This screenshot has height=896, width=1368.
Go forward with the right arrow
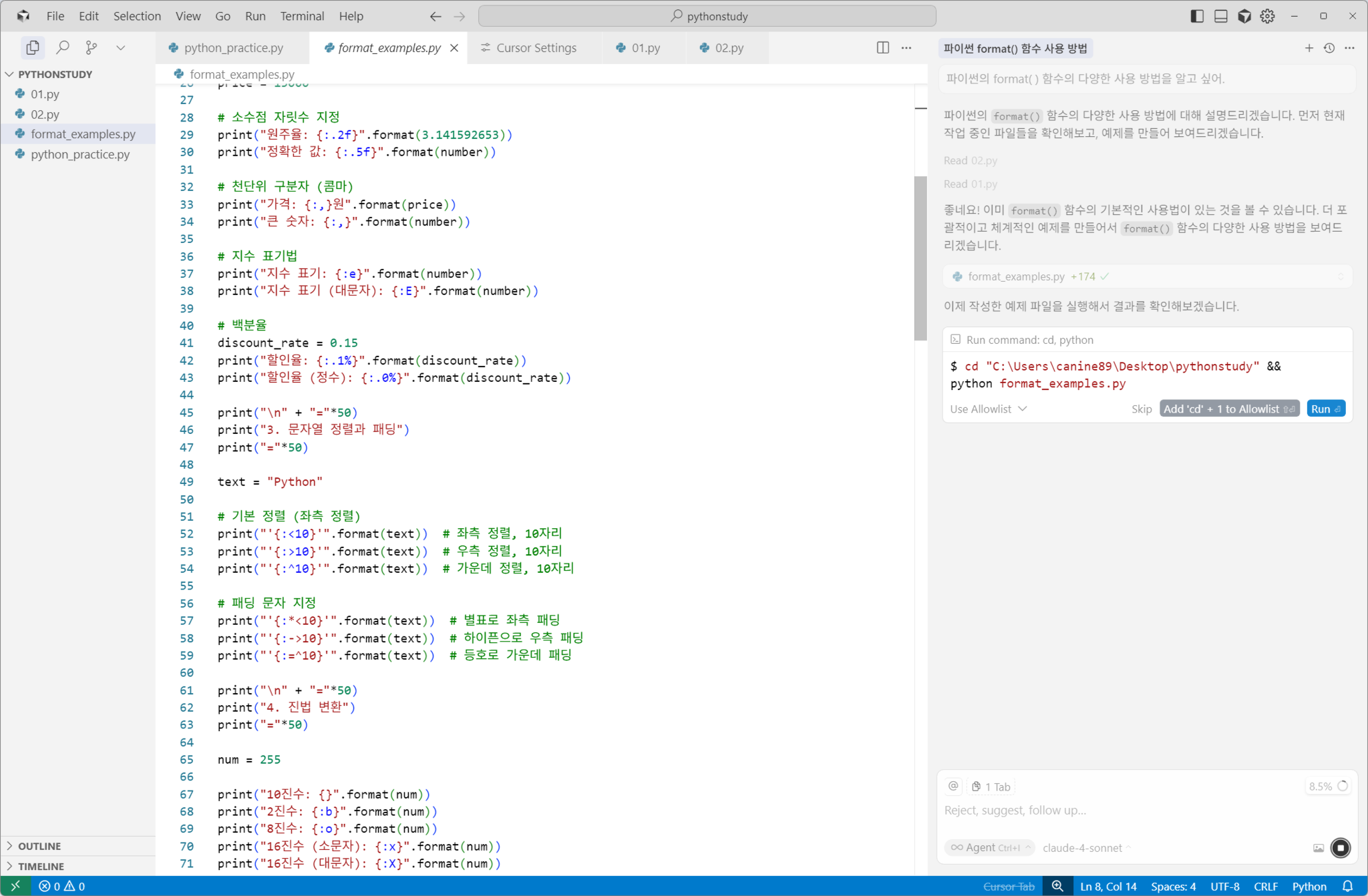tap(460, 16)
